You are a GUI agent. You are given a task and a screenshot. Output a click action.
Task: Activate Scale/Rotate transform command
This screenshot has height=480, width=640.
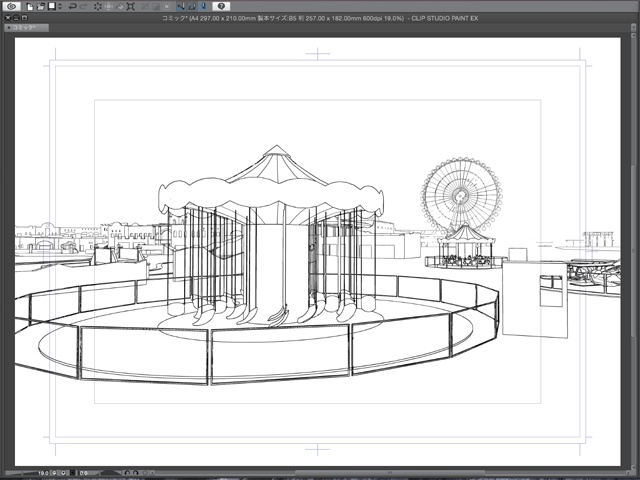pyautogui.click(x=131, y=7)
